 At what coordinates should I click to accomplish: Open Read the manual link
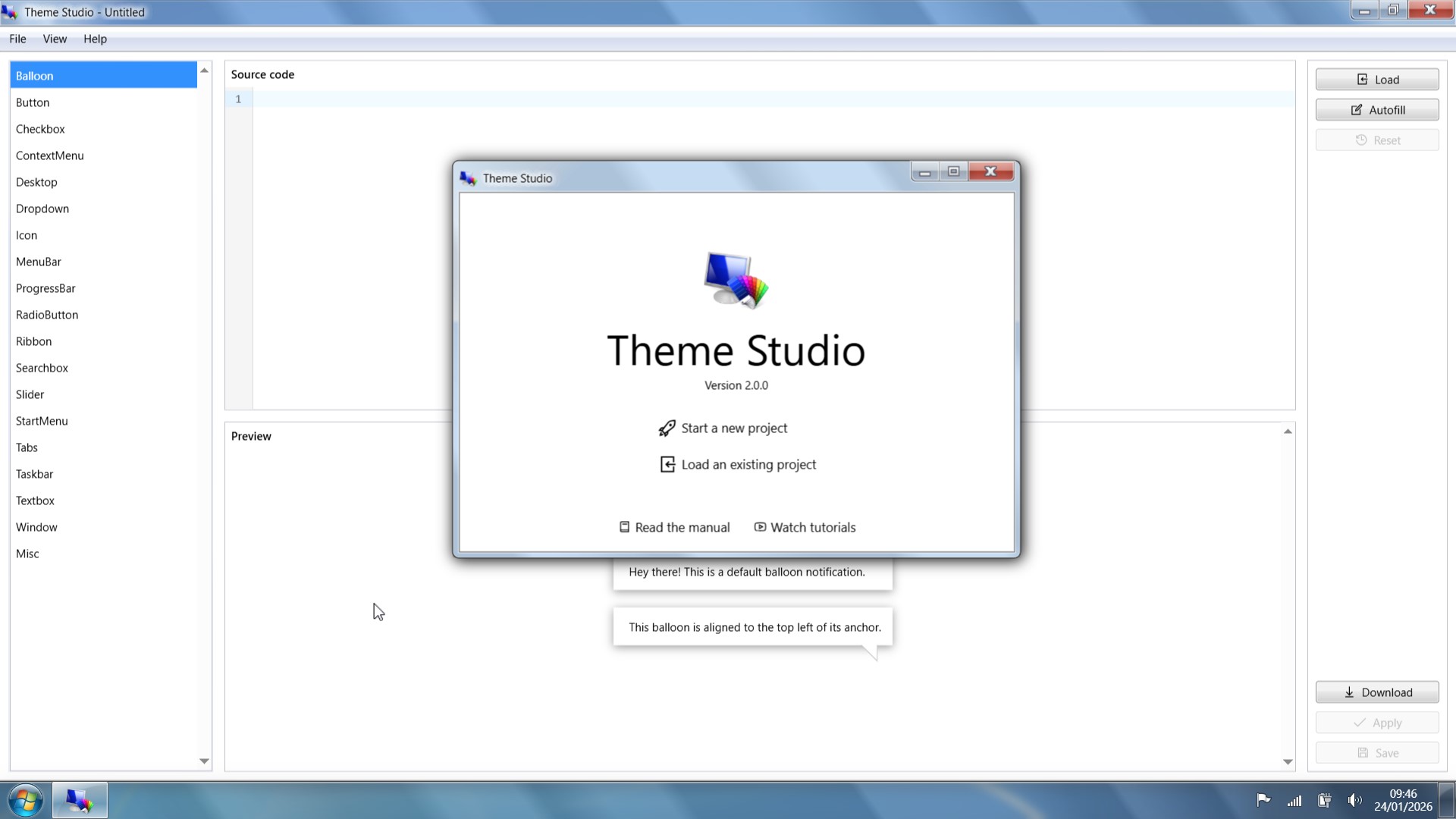click(x=673, y=527)
